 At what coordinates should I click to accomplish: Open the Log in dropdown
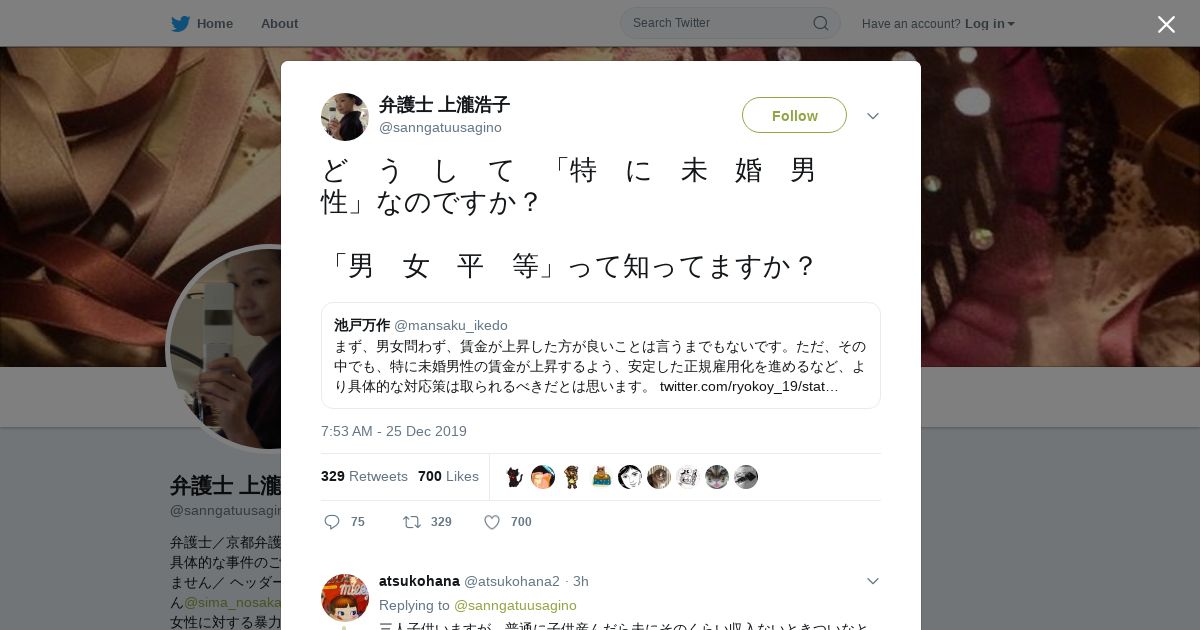coord(989,23)
